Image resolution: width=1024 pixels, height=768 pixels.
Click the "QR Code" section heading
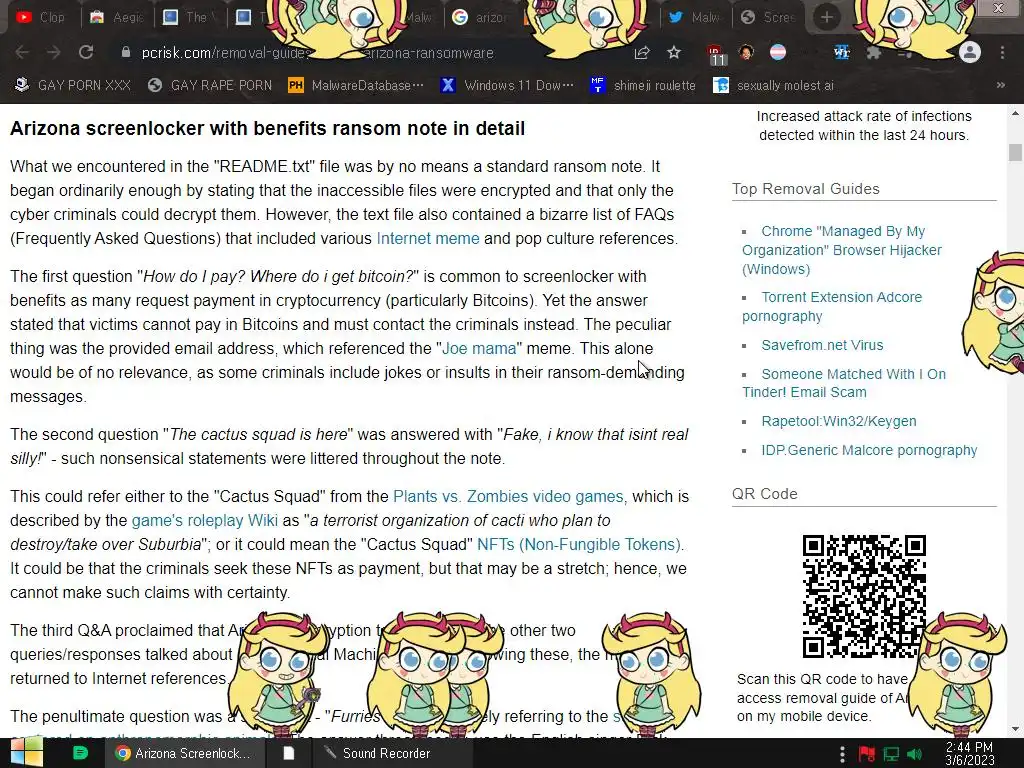[765, 494]
